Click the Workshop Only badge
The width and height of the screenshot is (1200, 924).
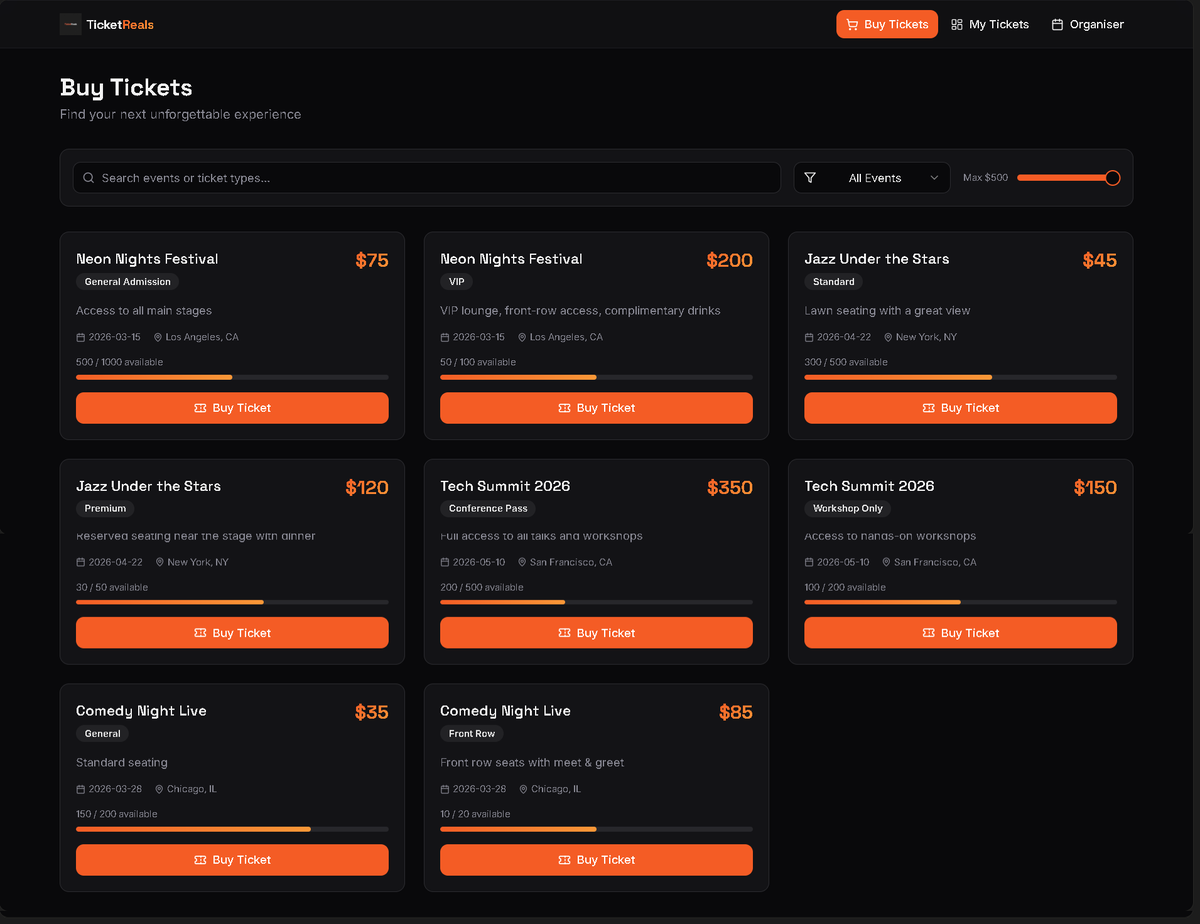click(x=848, y=508)
